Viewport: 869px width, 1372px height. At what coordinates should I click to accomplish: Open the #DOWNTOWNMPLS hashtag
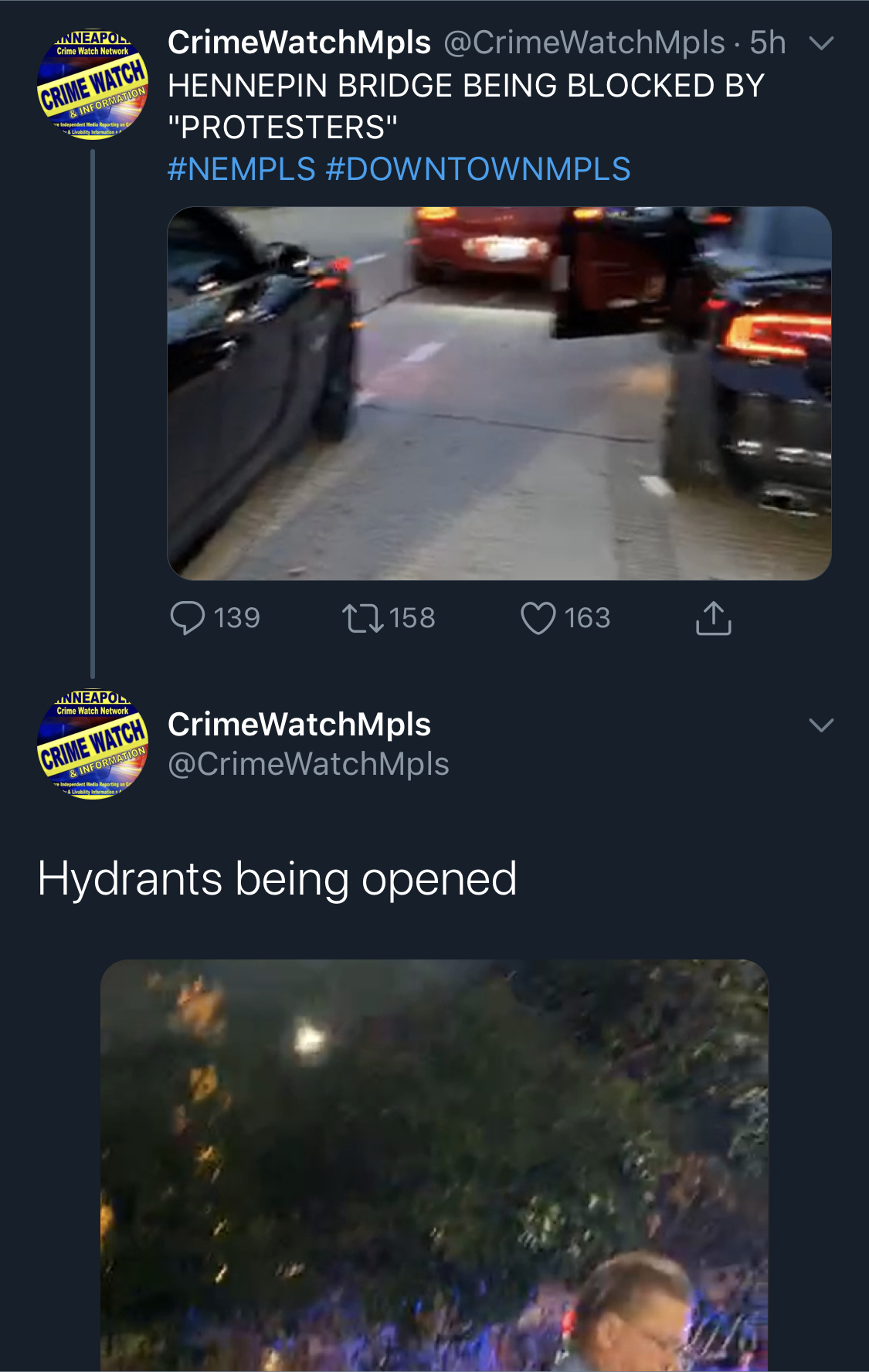point(478,169)
